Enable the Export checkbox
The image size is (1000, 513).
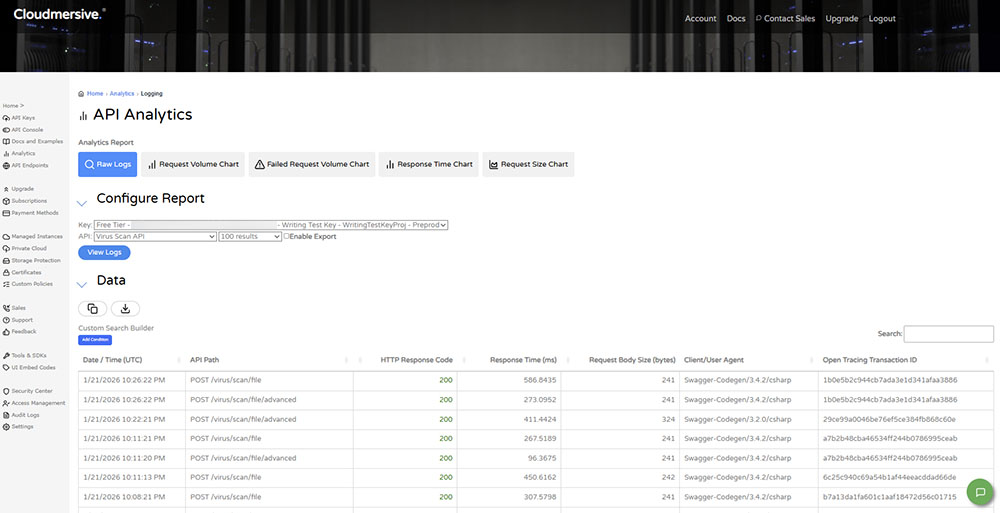[x=288, y=237]
